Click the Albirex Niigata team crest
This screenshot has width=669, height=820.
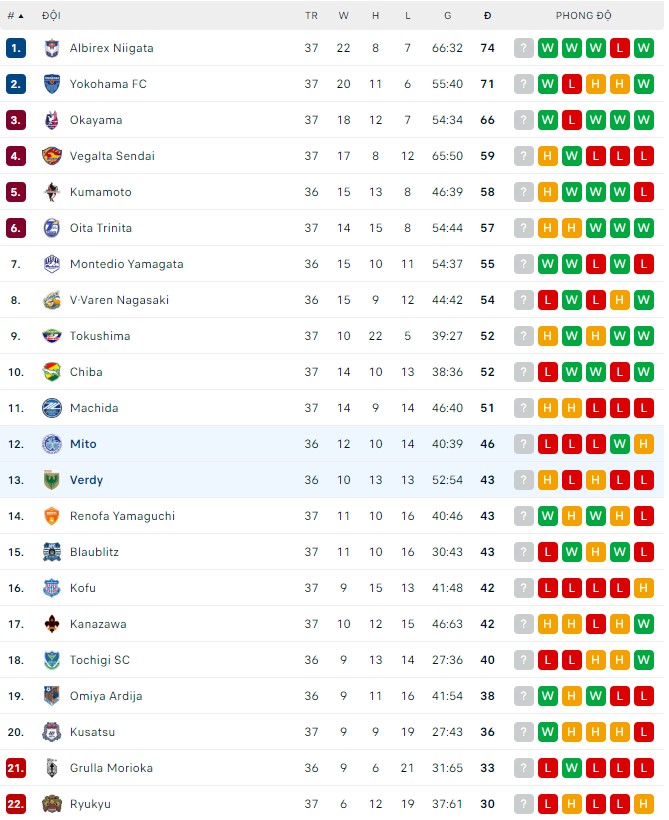[52, 48]
